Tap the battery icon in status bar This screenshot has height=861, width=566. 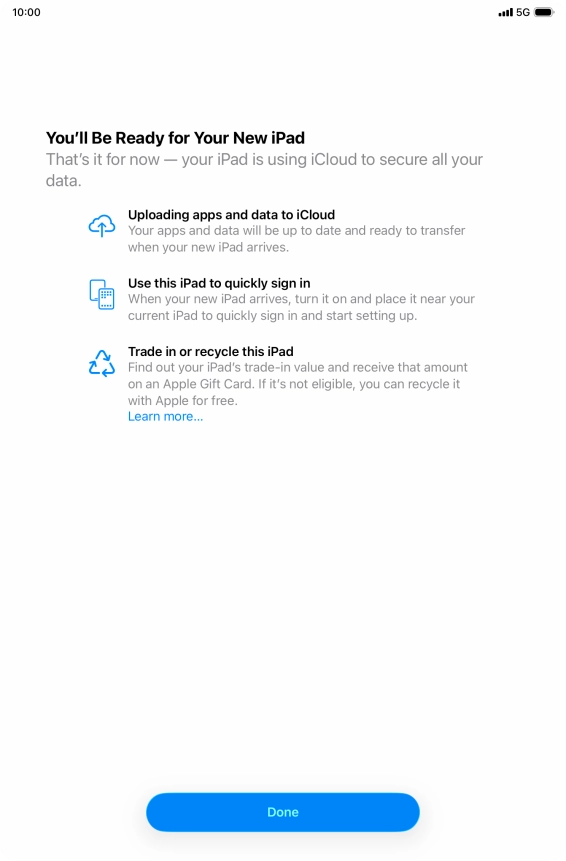click(x=544, y=12)
